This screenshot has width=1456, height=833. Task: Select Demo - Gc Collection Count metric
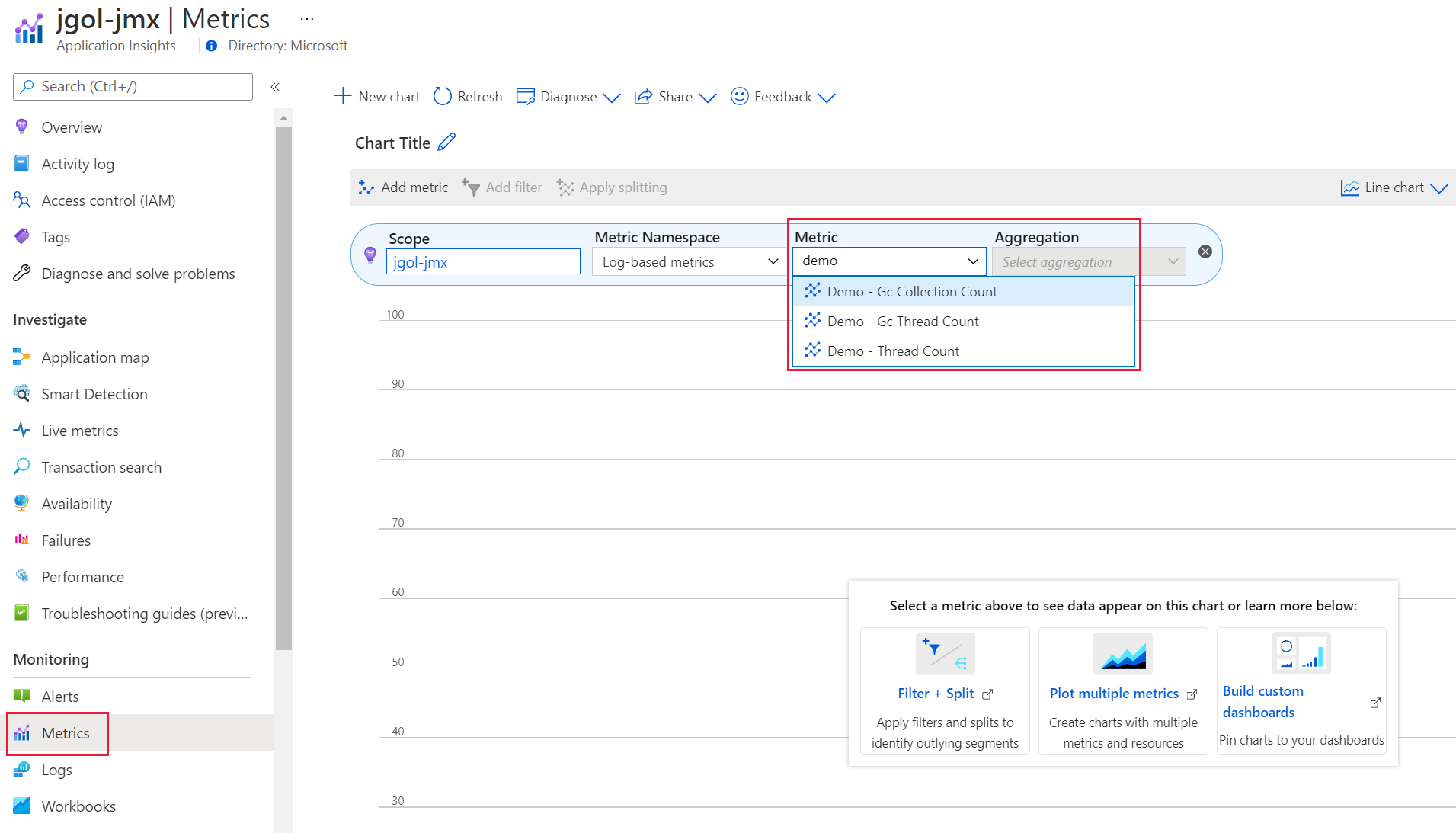click(963, 292)
